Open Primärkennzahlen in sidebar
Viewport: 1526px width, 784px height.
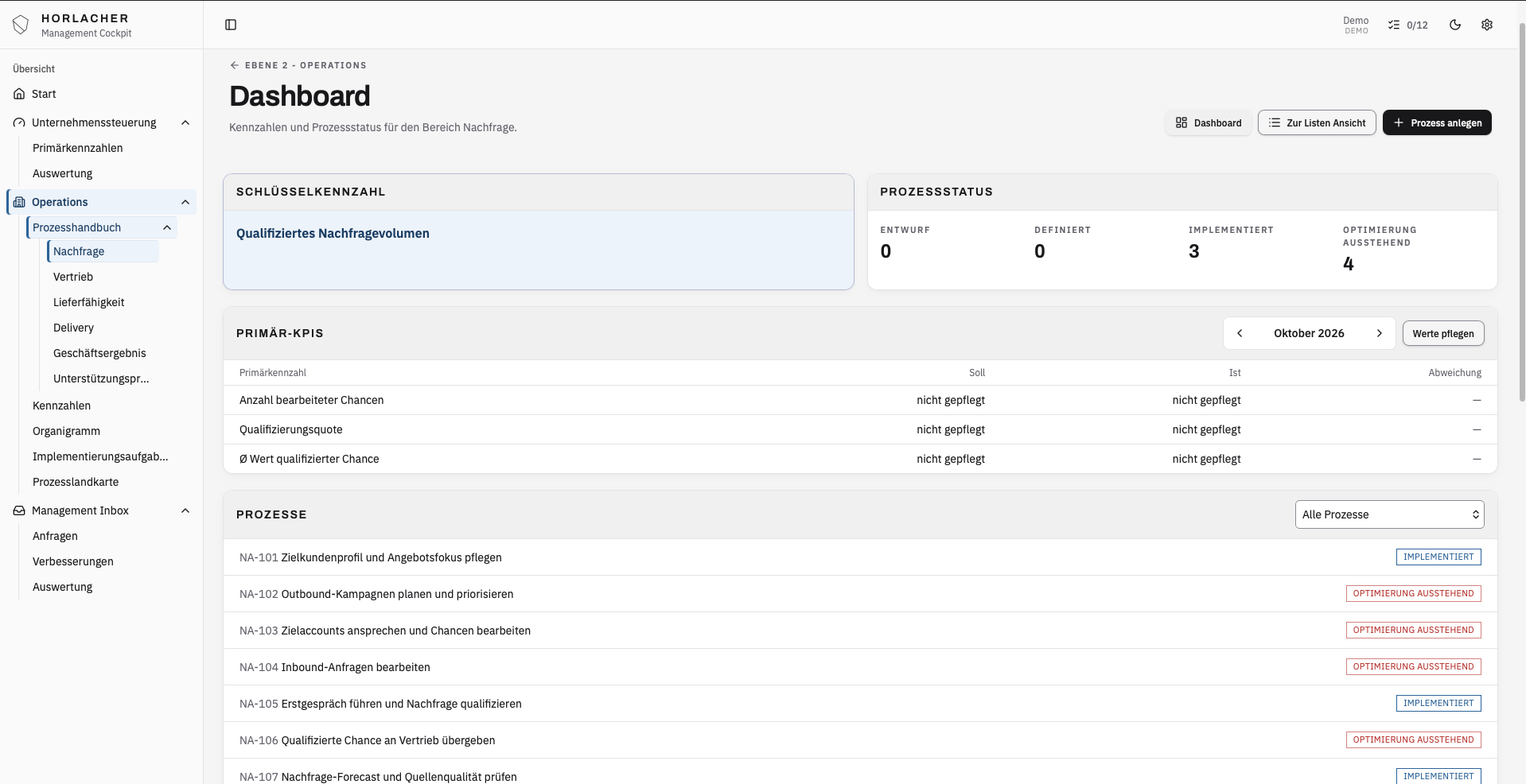[x=78, y=148]
